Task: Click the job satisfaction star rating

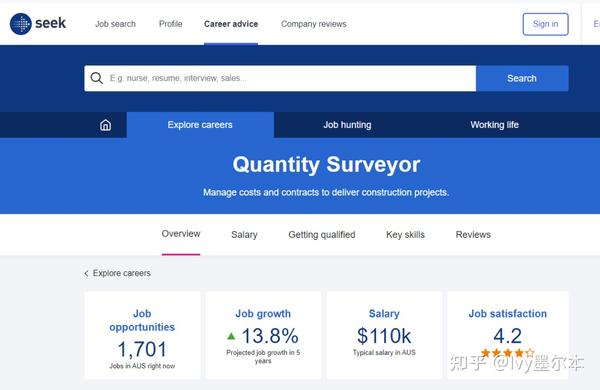Action: 507,352
